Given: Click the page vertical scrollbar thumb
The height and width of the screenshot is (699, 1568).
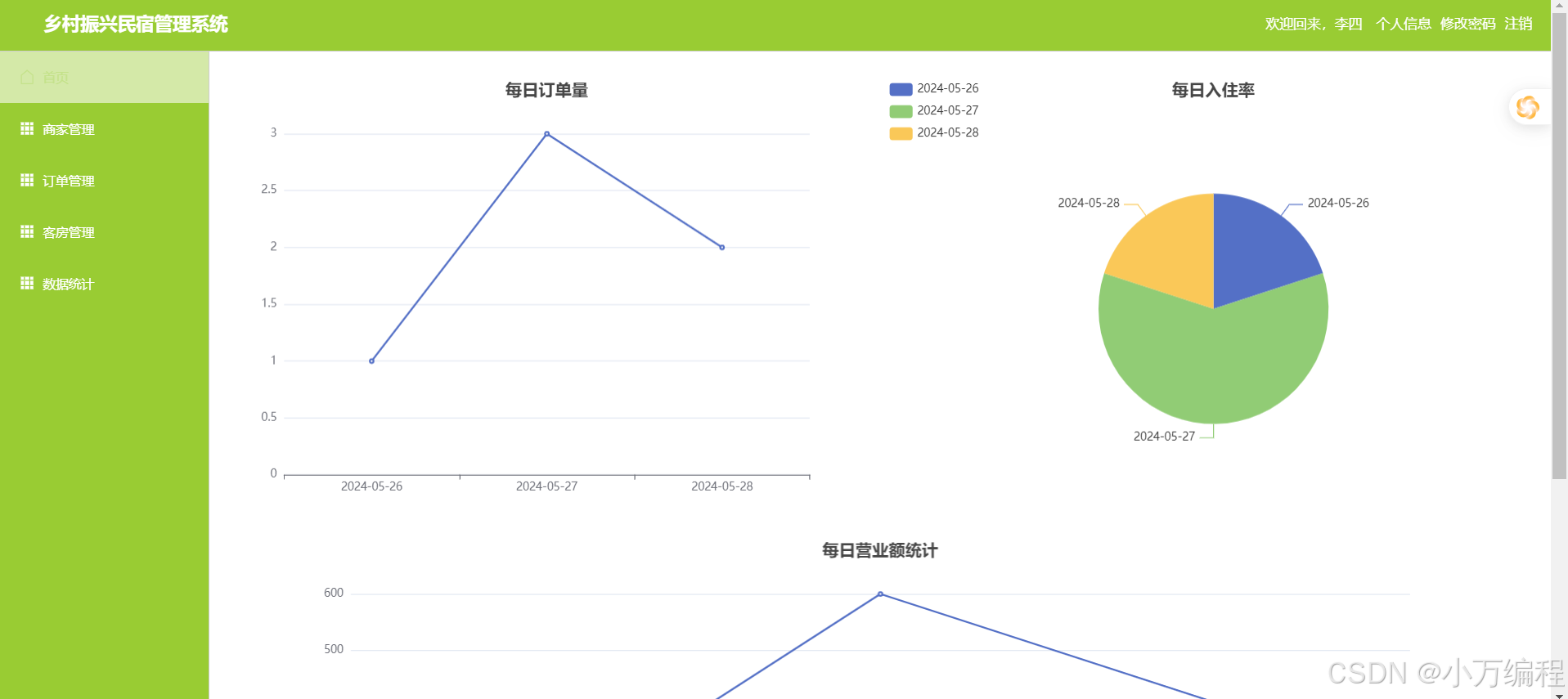Looking at the screenshot, I should tap(1559, 245).
